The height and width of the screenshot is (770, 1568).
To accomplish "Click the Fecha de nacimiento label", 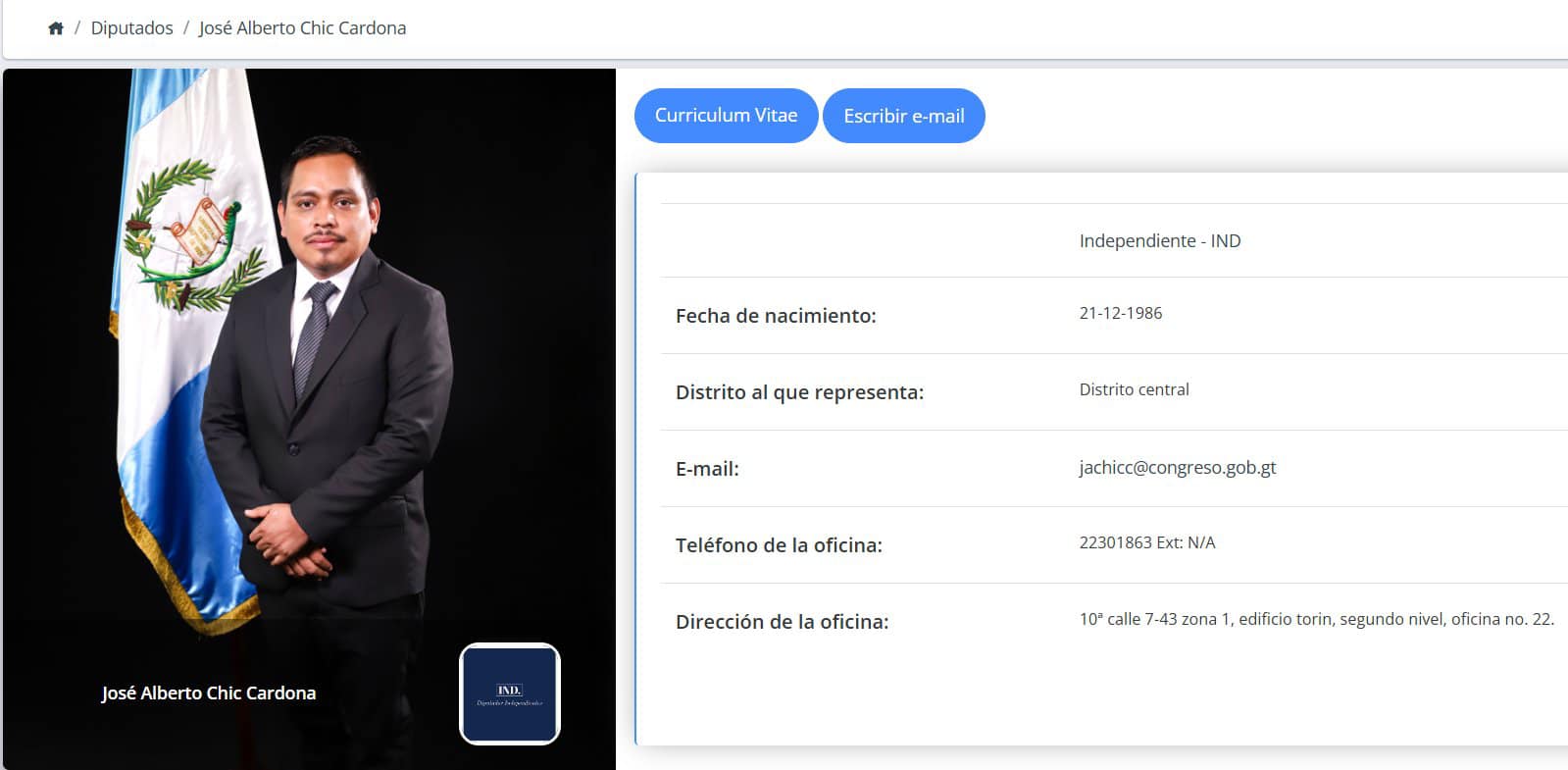I will pos(776,316).
